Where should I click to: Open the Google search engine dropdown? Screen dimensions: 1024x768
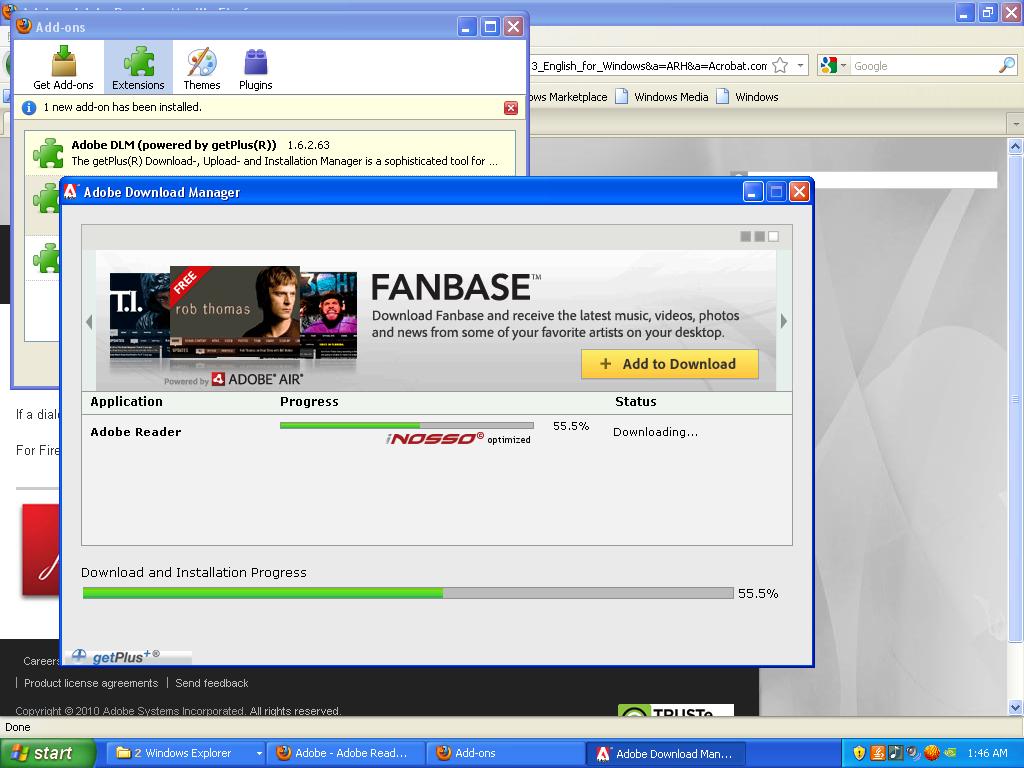(833, 65)
